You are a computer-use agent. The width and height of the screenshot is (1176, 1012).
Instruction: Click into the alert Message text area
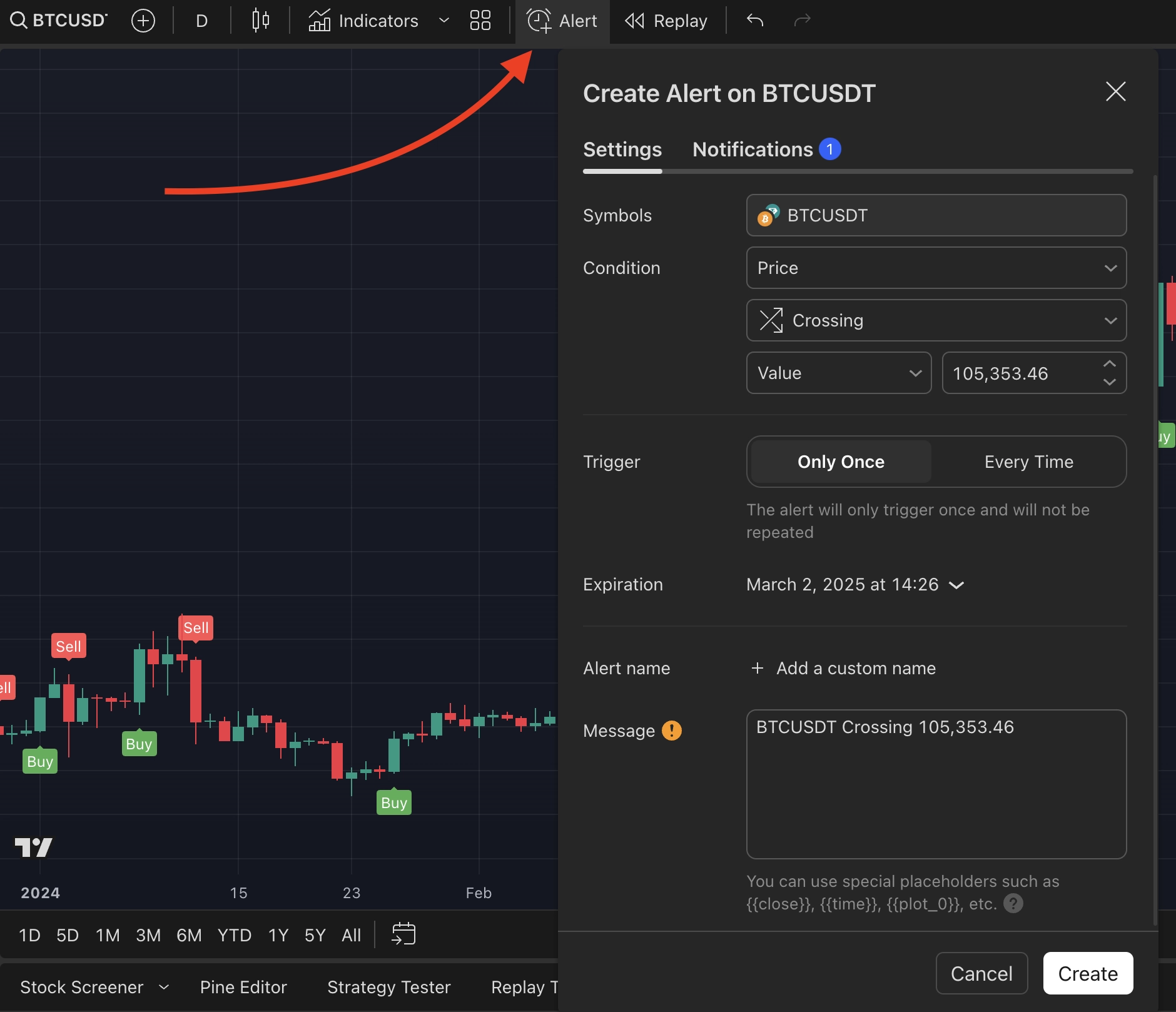(x=936, y=784)
